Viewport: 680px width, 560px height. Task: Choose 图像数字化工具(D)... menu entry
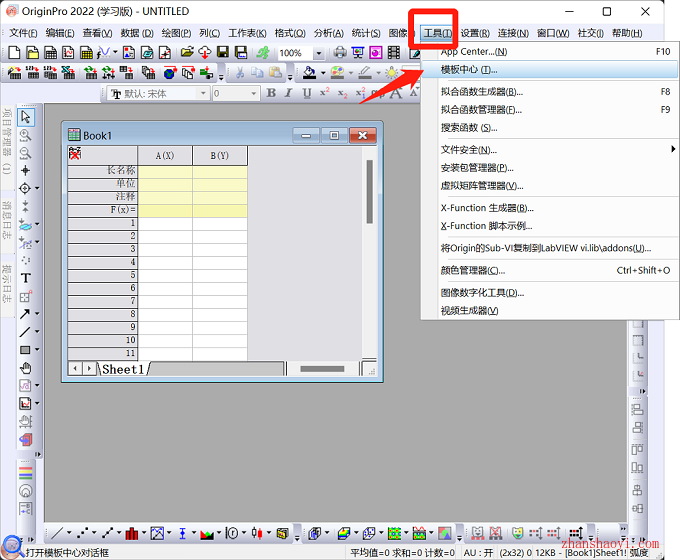549,293
